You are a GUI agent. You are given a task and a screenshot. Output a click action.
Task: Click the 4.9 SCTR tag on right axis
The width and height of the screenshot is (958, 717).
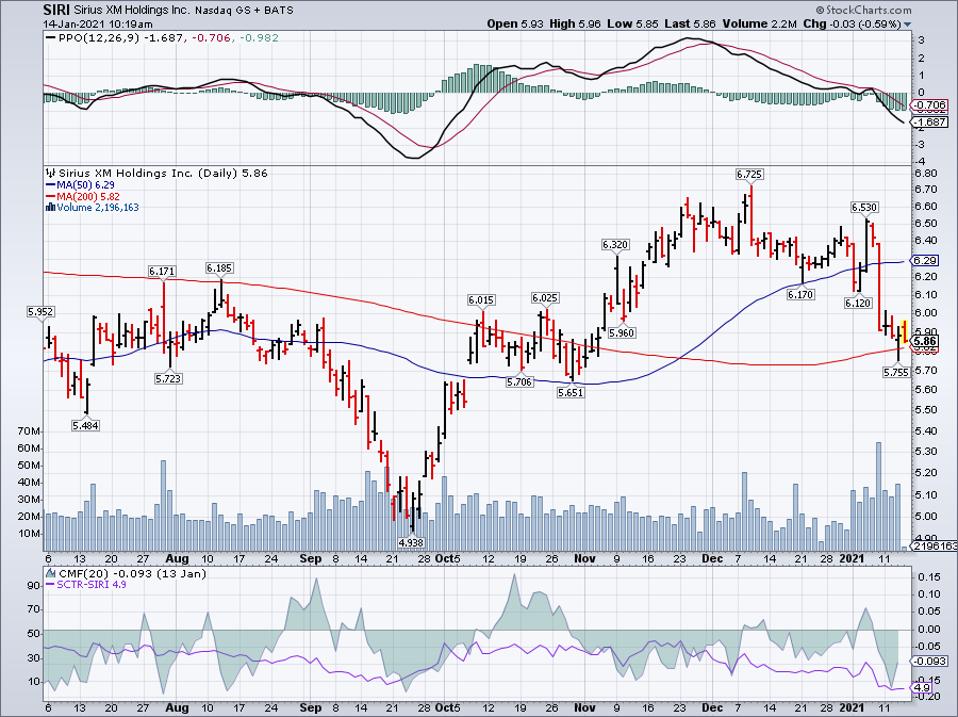(x=921, y=688)
